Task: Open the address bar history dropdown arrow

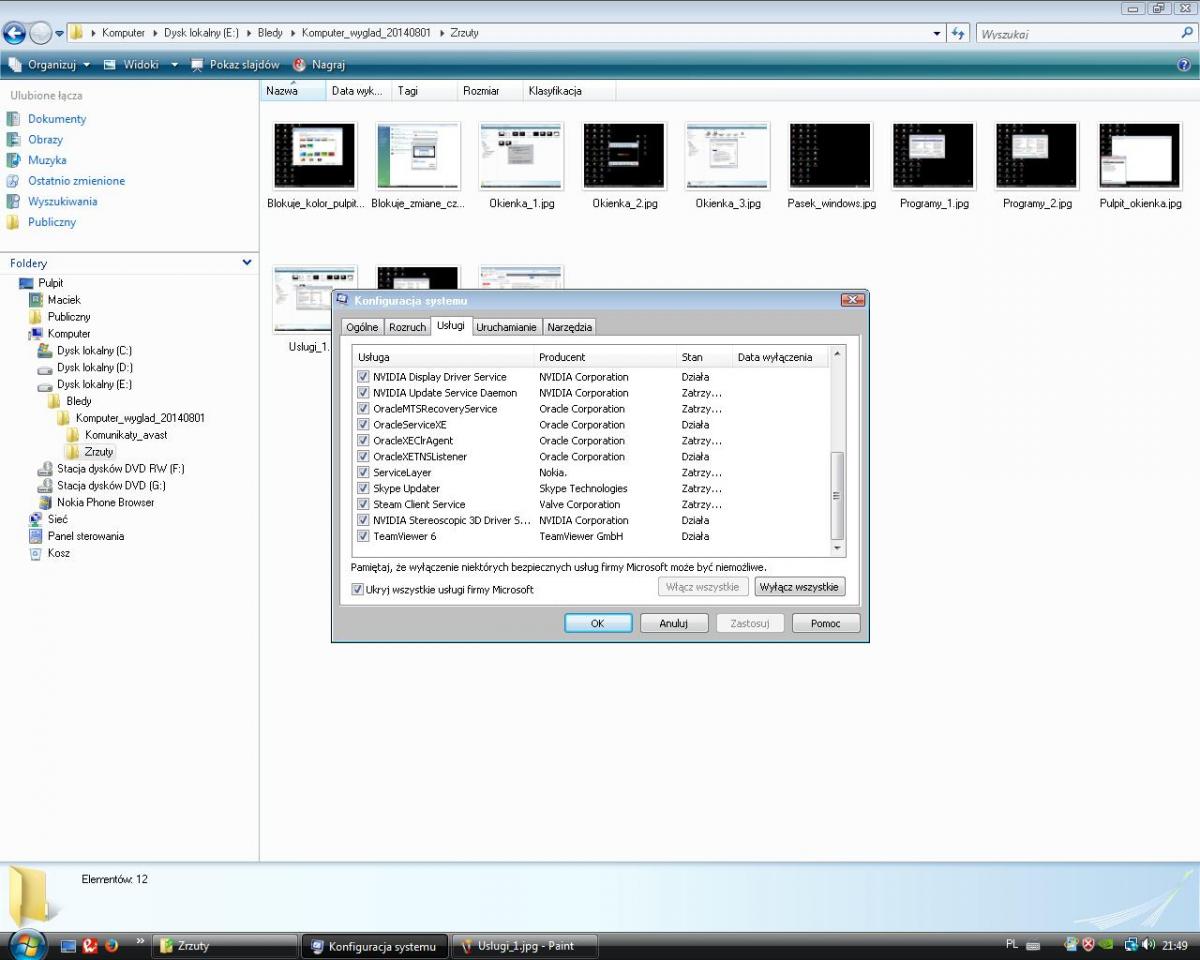Action: pos(937,33)
